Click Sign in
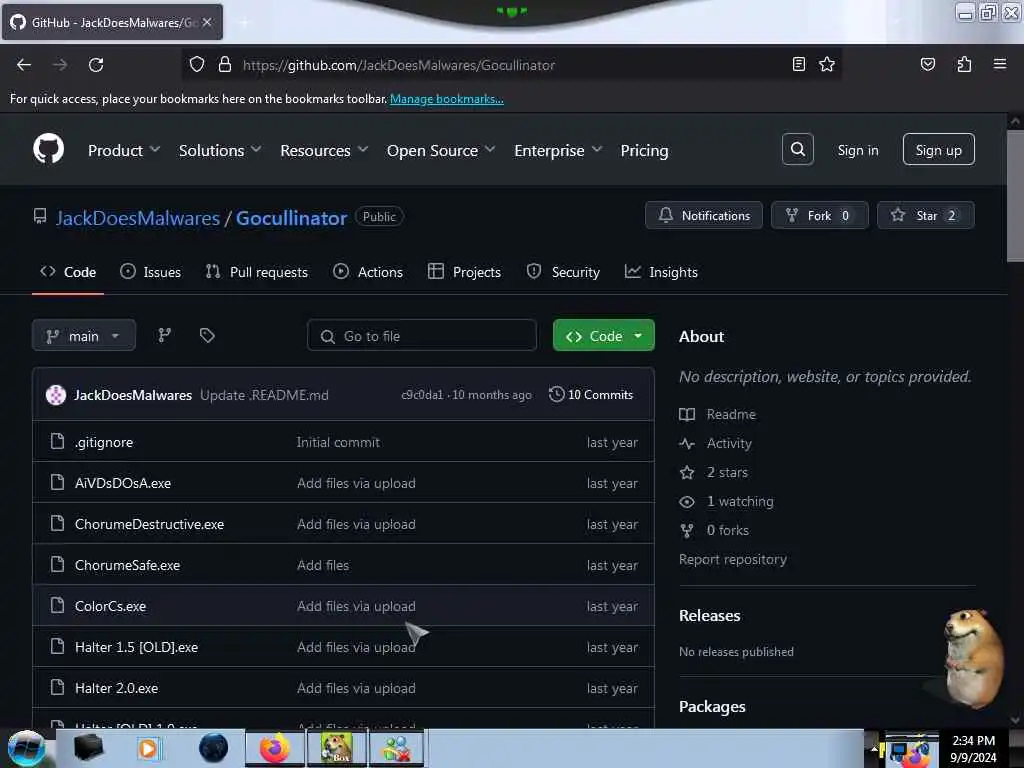Viewport: 1024px width, 768px height. click(x=858, y=150)
